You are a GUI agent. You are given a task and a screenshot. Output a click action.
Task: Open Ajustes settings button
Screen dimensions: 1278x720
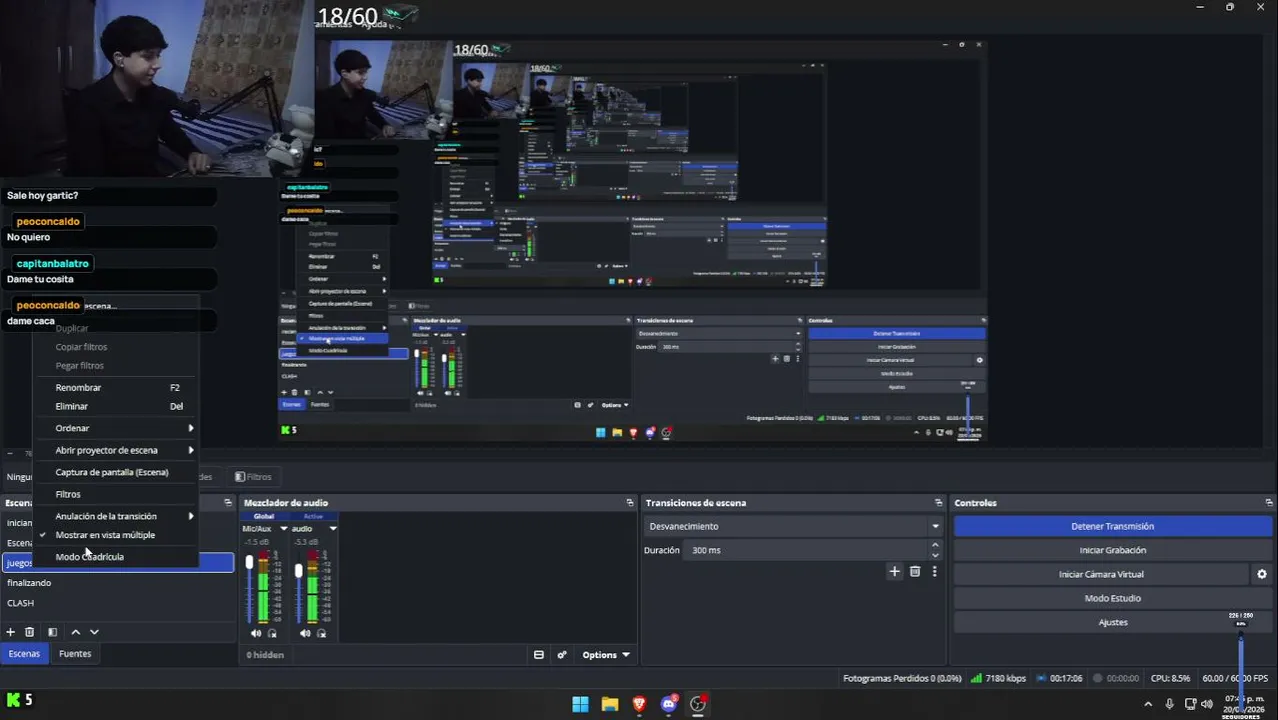(1112, 622)
